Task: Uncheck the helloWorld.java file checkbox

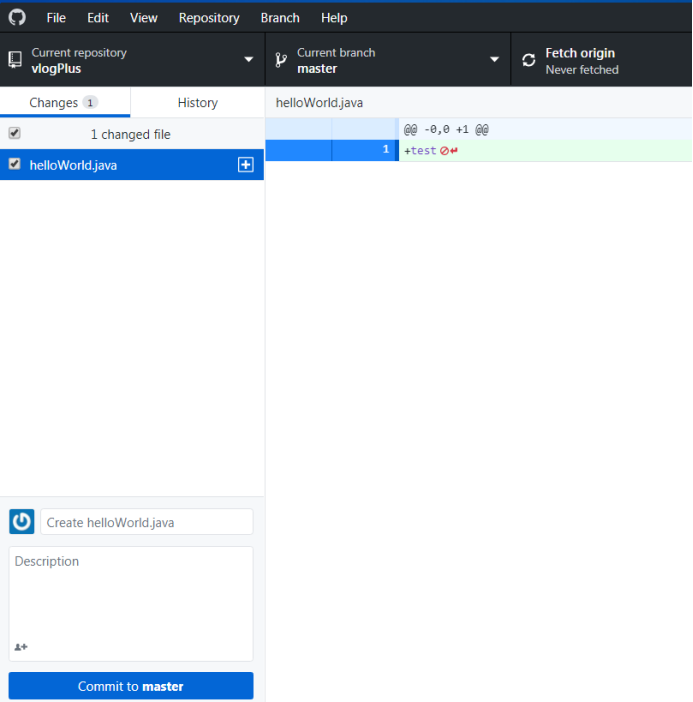Action: point(14,164)
